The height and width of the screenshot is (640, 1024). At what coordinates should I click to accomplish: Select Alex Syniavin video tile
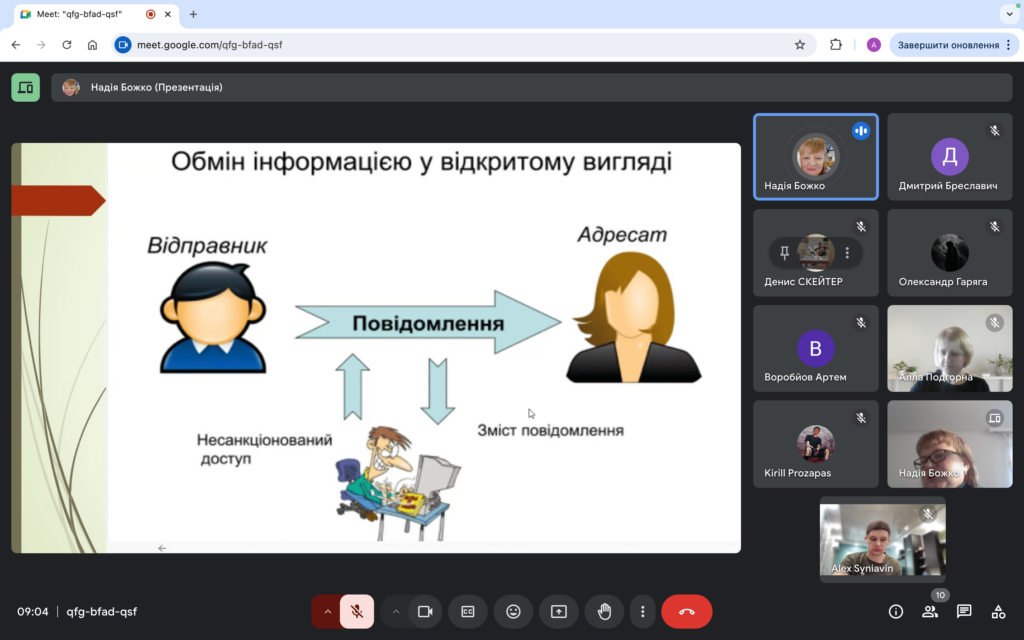[882, 539]
